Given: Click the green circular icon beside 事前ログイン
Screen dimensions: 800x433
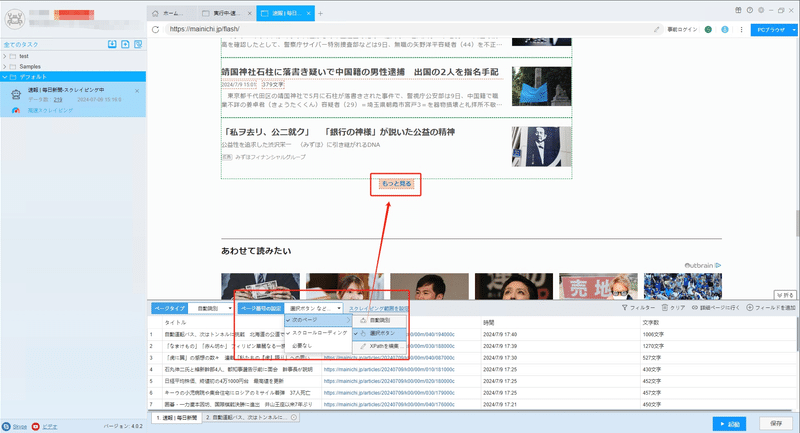Looking at the screenshot, I should (708, 30).
